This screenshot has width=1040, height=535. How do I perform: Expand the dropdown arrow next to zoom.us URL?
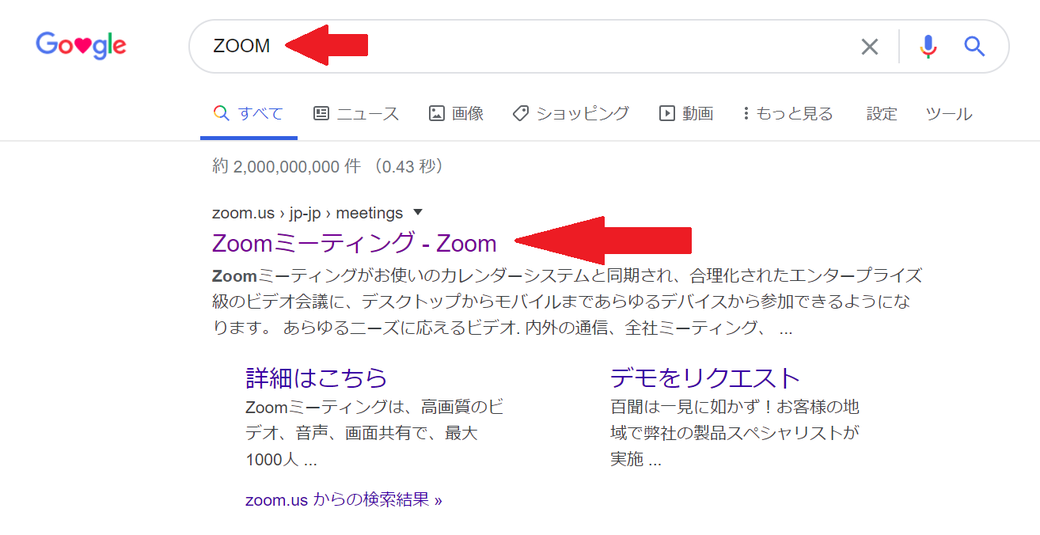(x=418, y=213)
